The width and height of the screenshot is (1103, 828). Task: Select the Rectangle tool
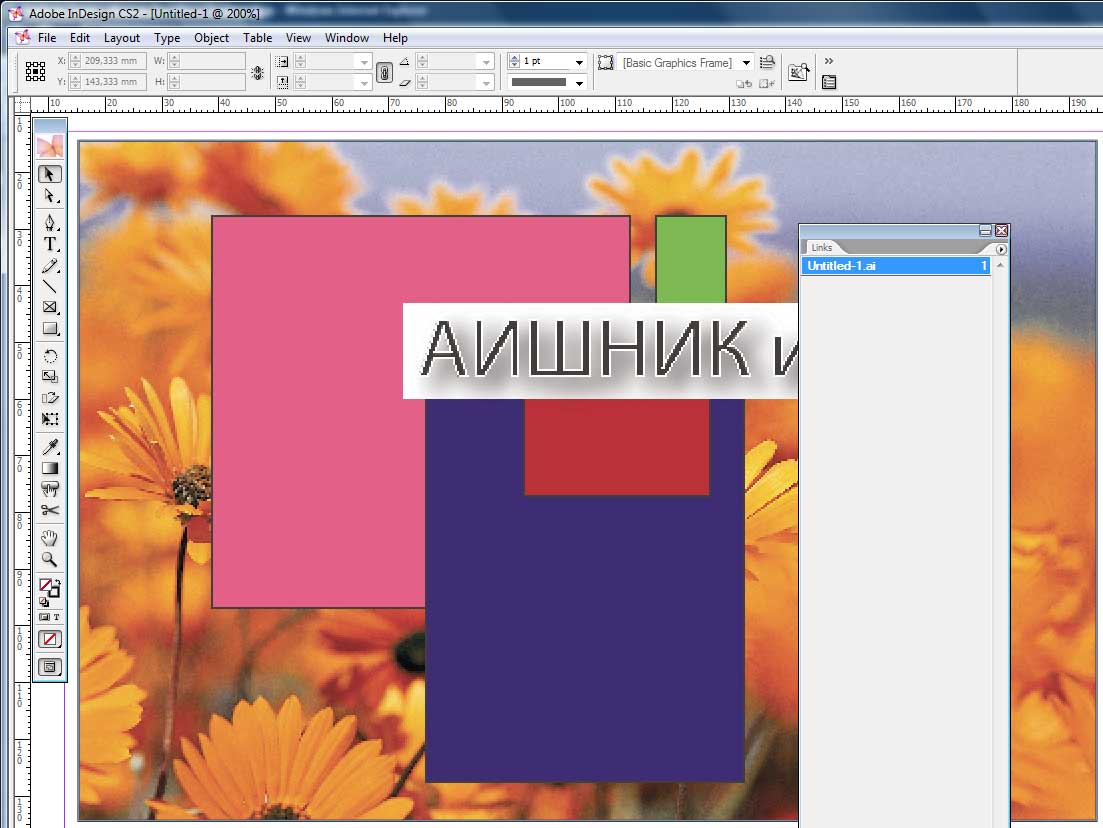tap(49, 329)
